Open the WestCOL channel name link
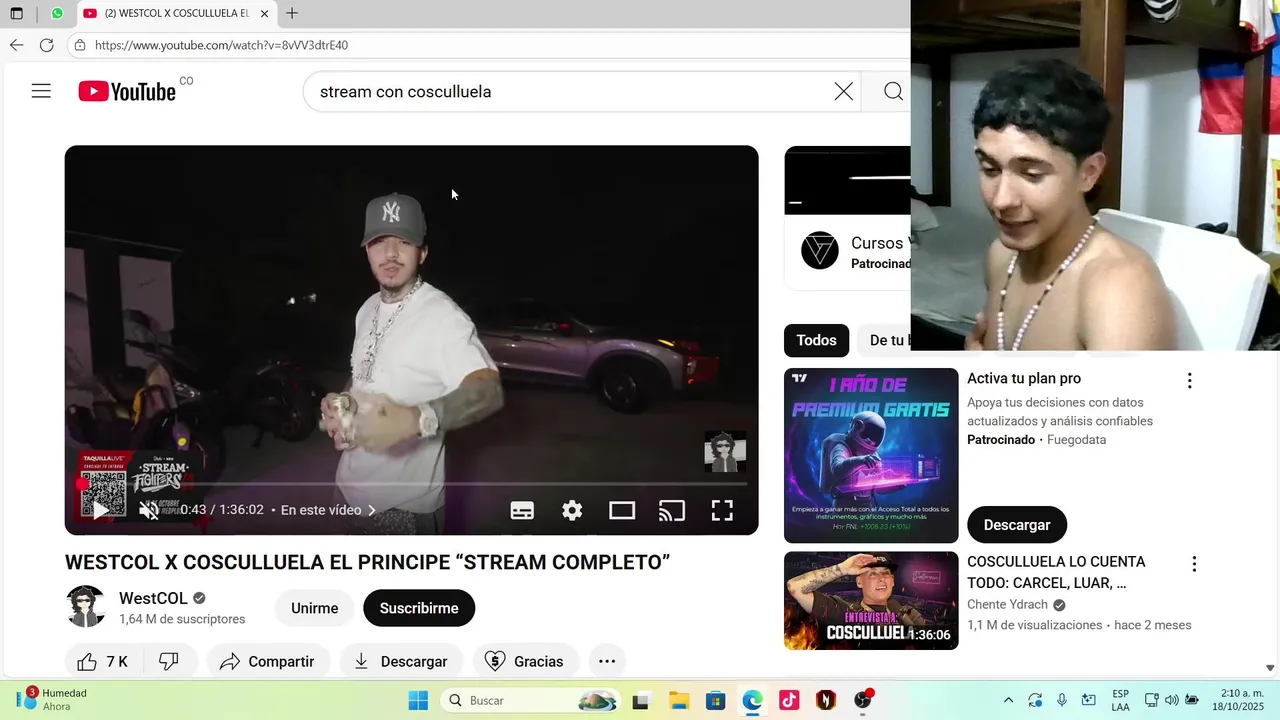 coord(153,598)
